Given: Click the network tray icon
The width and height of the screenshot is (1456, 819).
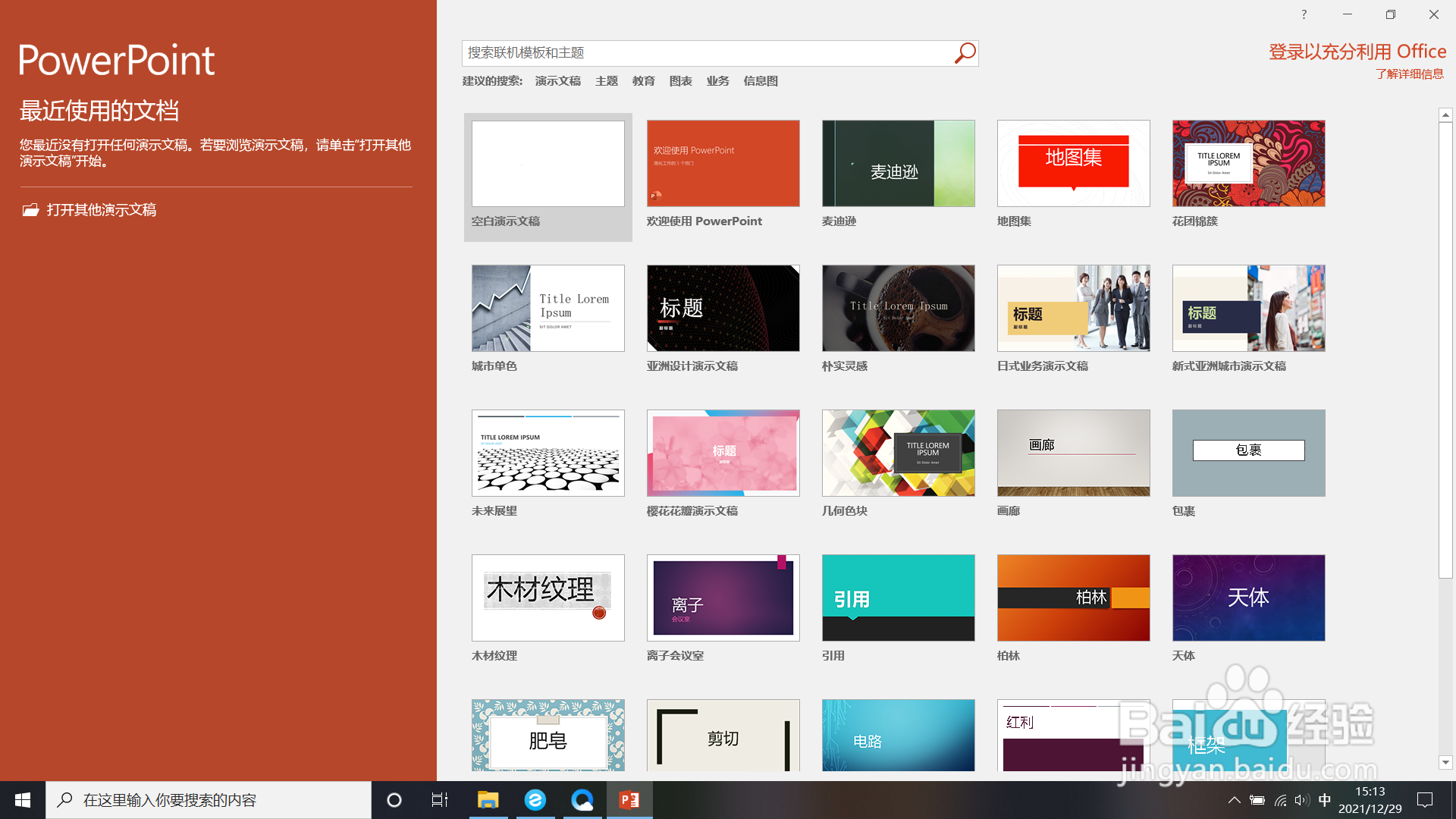Looking at the screenshot, I should coord(1280,800).
